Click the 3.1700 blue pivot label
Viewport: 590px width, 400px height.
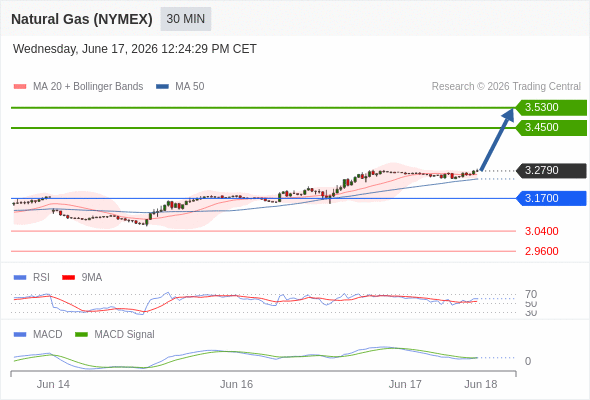pyautogui.click(x=551, y=198)
